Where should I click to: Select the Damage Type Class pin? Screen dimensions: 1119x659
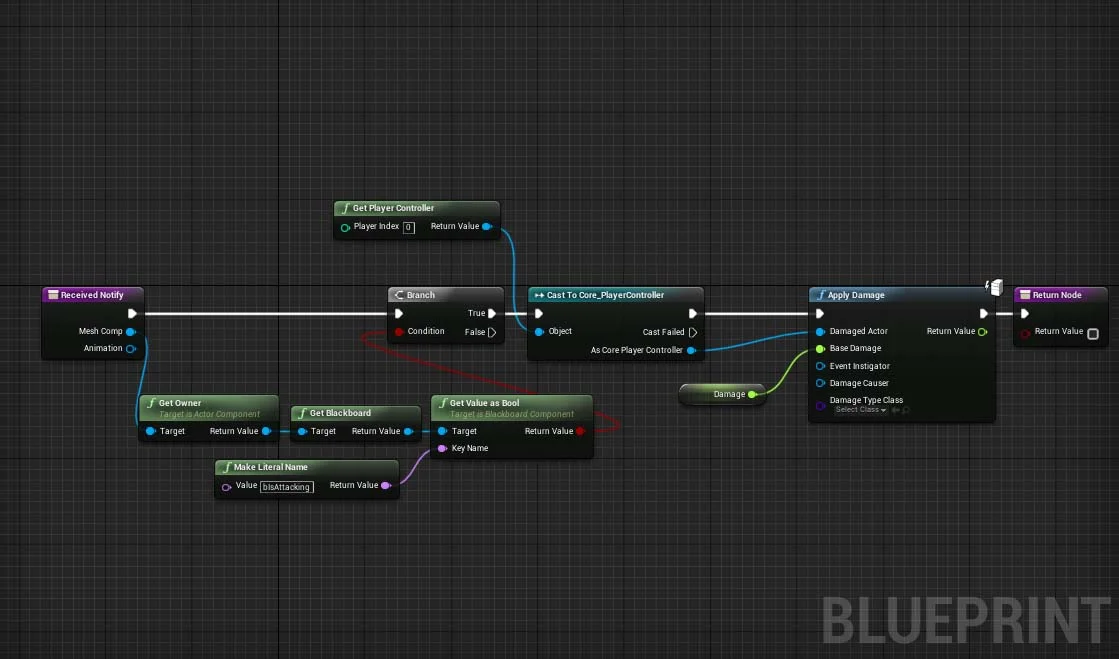[x=820, y=406]
